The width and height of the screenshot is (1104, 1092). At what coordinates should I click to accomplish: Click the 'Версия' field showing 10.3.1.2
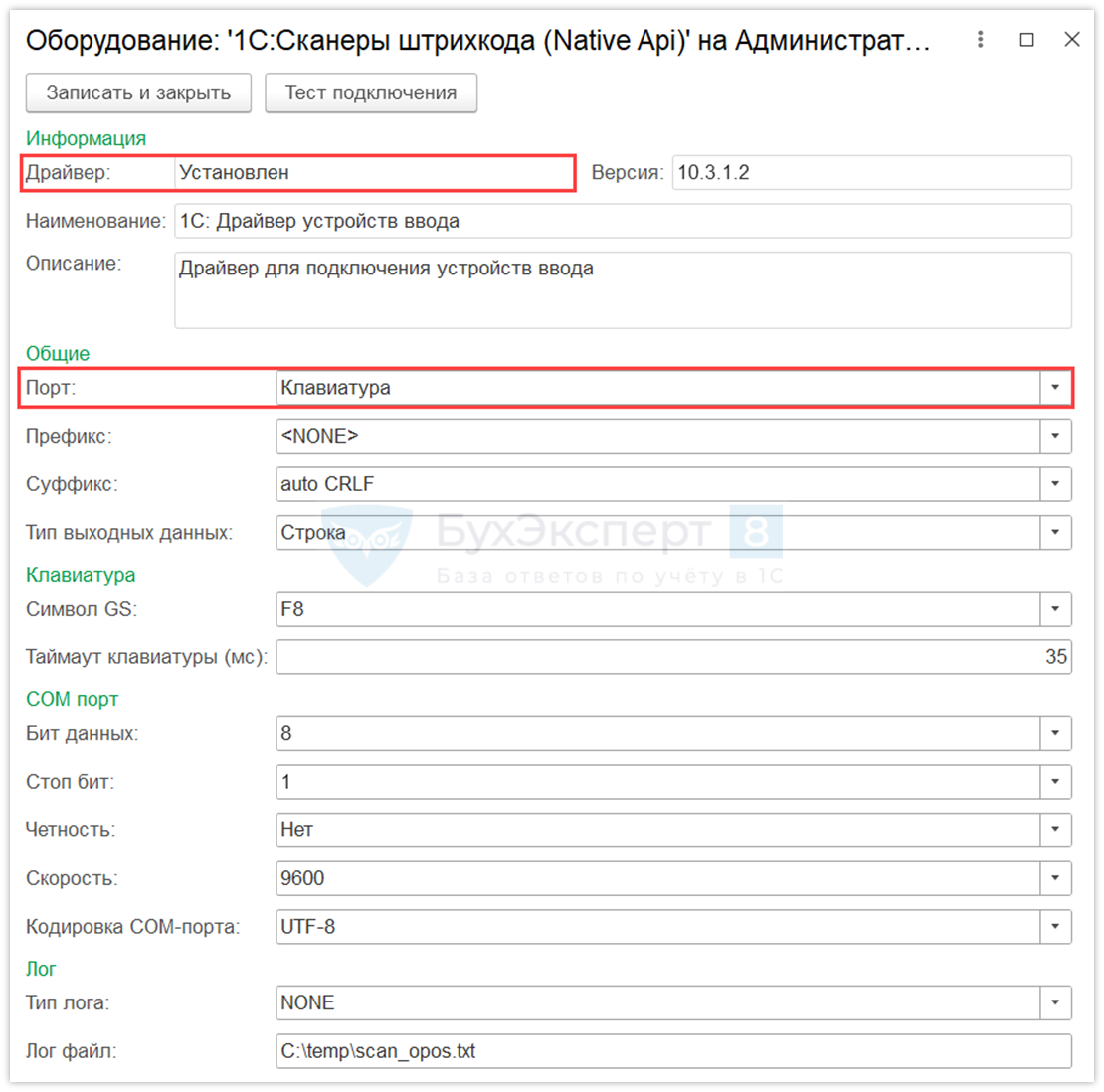(871, 172)
